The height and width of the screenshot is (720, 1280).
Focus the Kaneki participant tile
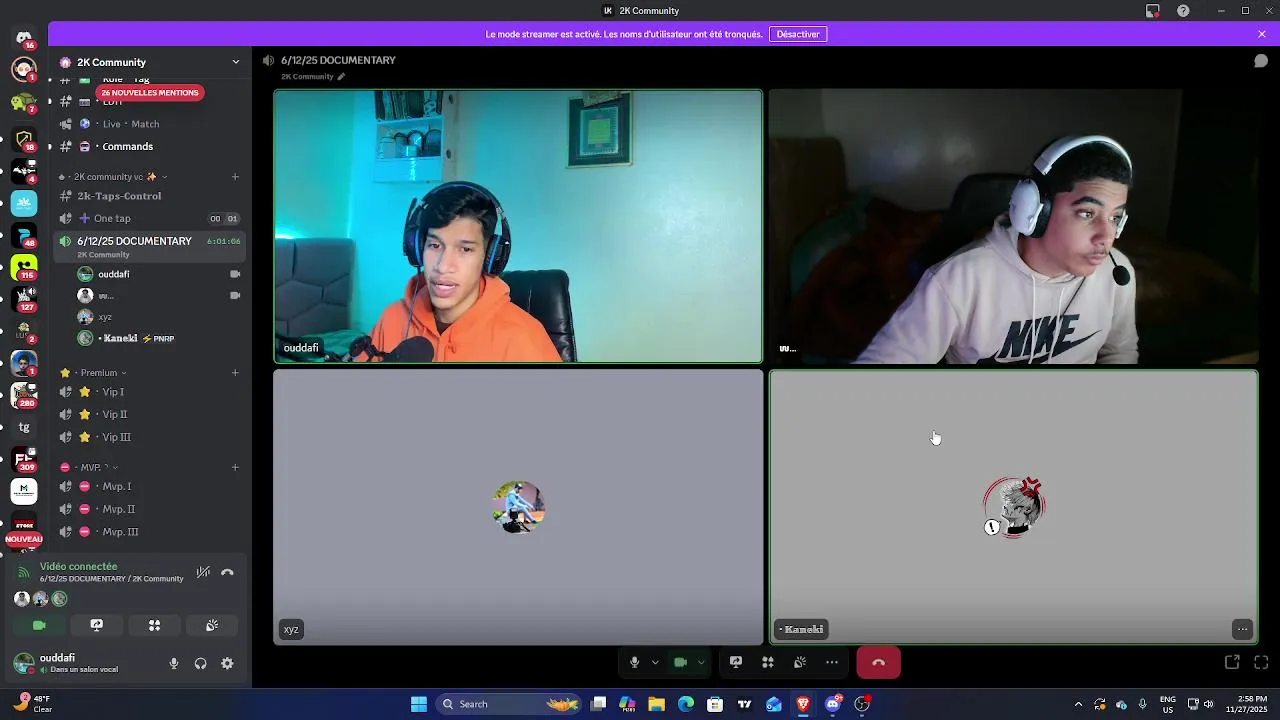tap(1014, 507)
